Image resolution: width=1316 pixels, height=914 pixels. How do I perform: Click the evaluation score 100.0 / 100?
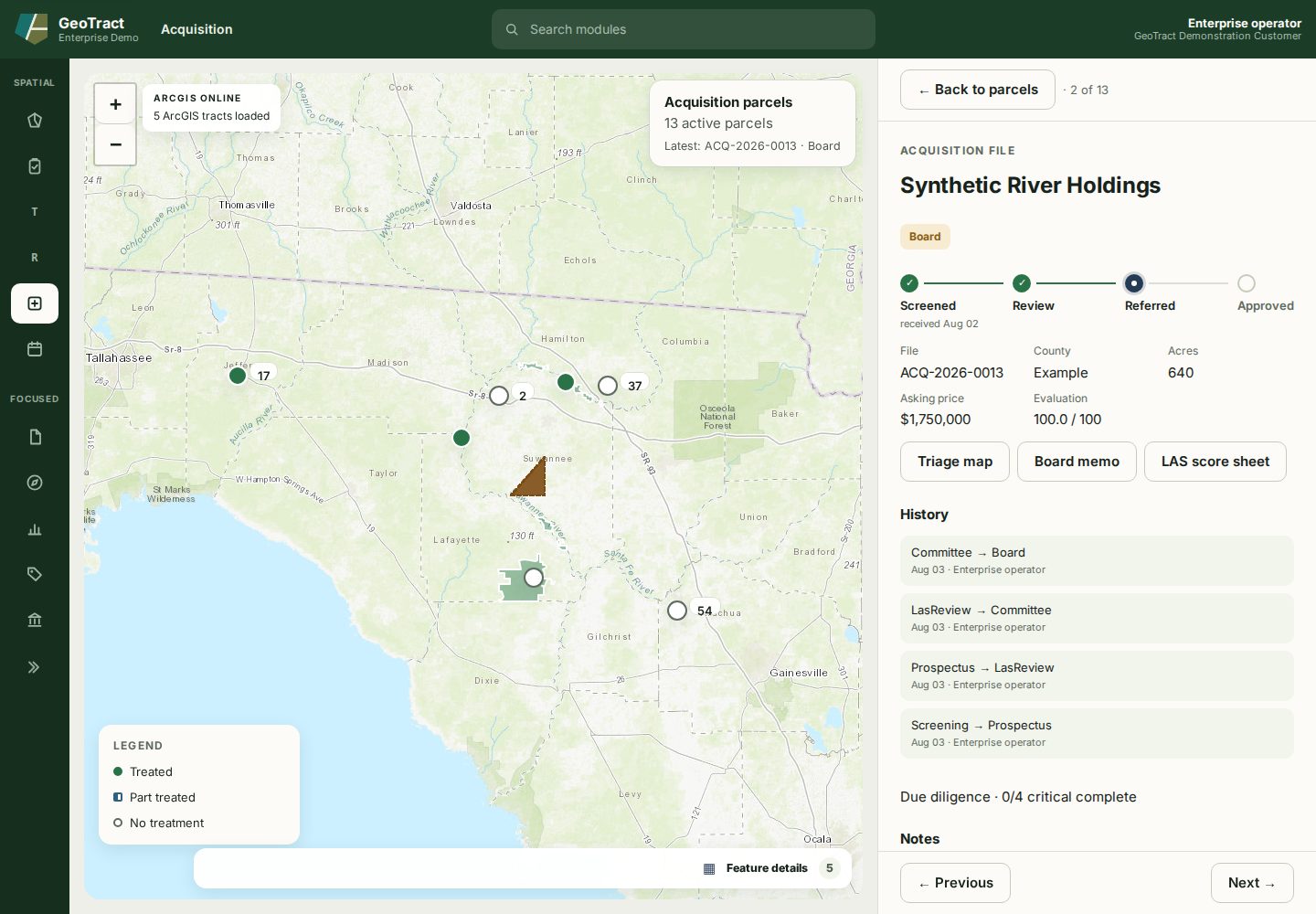coord(1067,420)
